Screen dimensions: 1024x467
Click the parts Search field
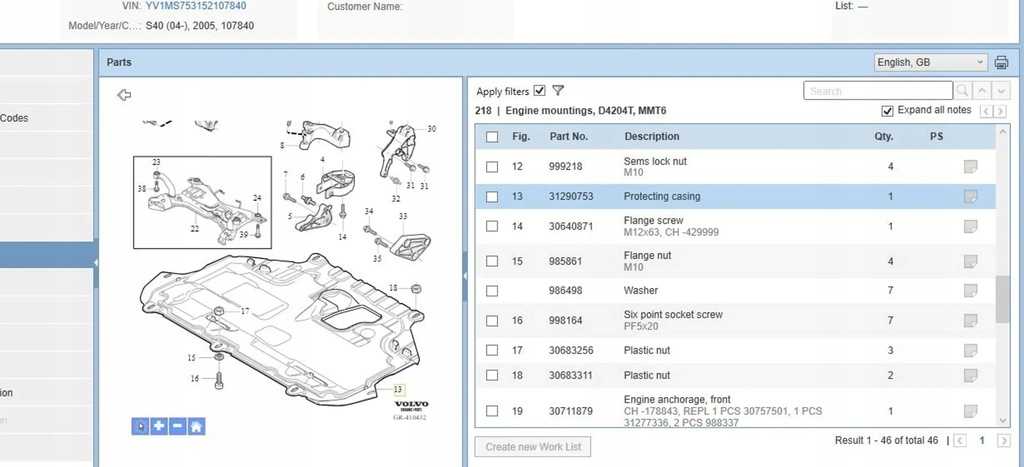coord(878,91)
